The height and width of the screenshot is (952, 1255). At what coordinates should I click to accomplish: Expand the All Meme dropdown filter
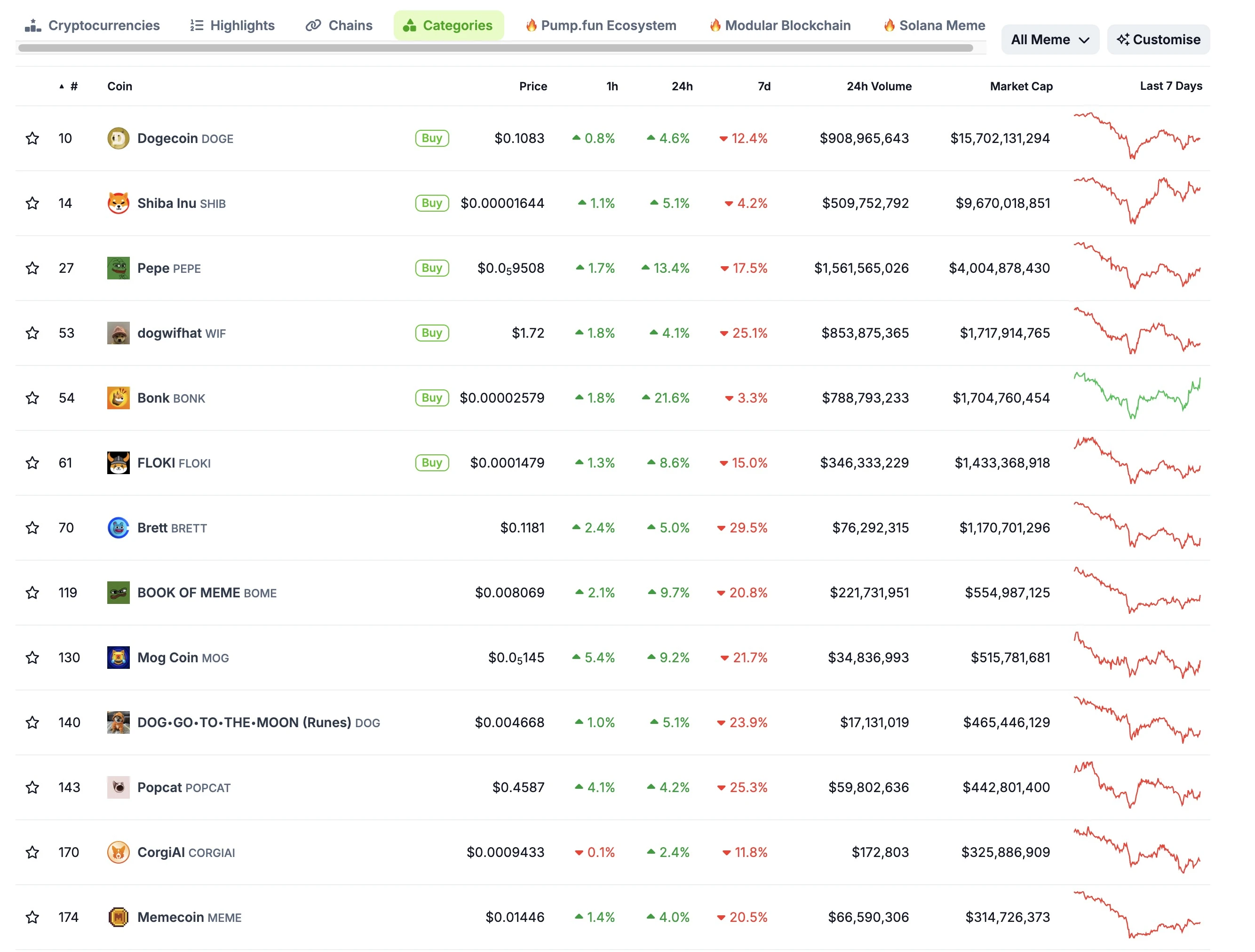pos(1049,39)
